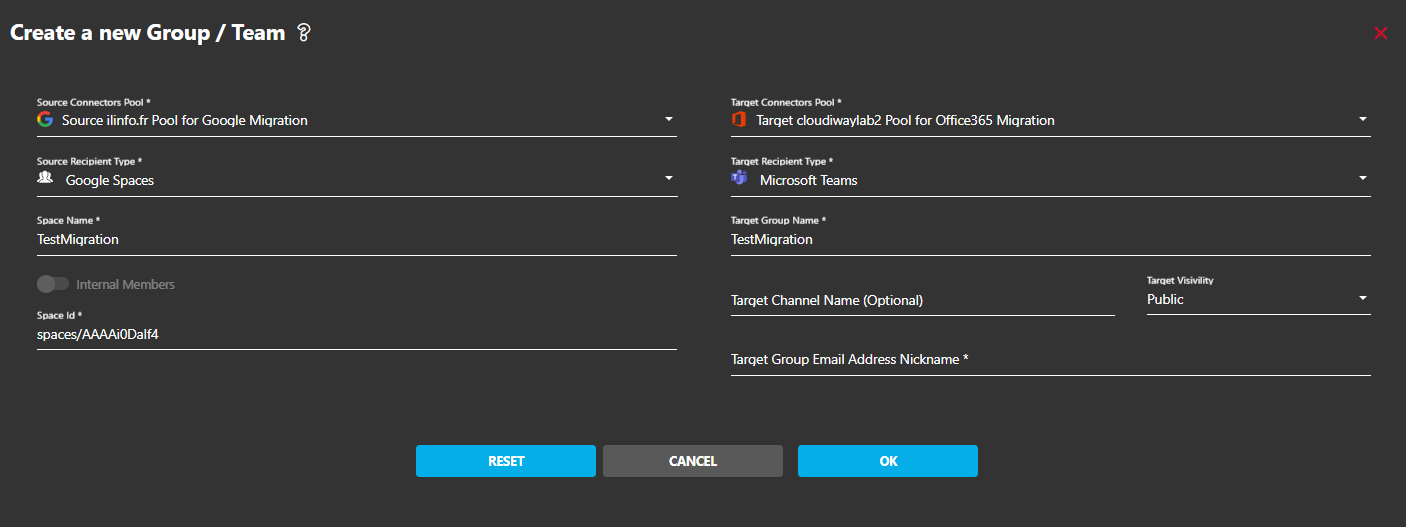The image size is (1406, 527).
Task: Click the Target Channel Name field
Action: point(923,300)
